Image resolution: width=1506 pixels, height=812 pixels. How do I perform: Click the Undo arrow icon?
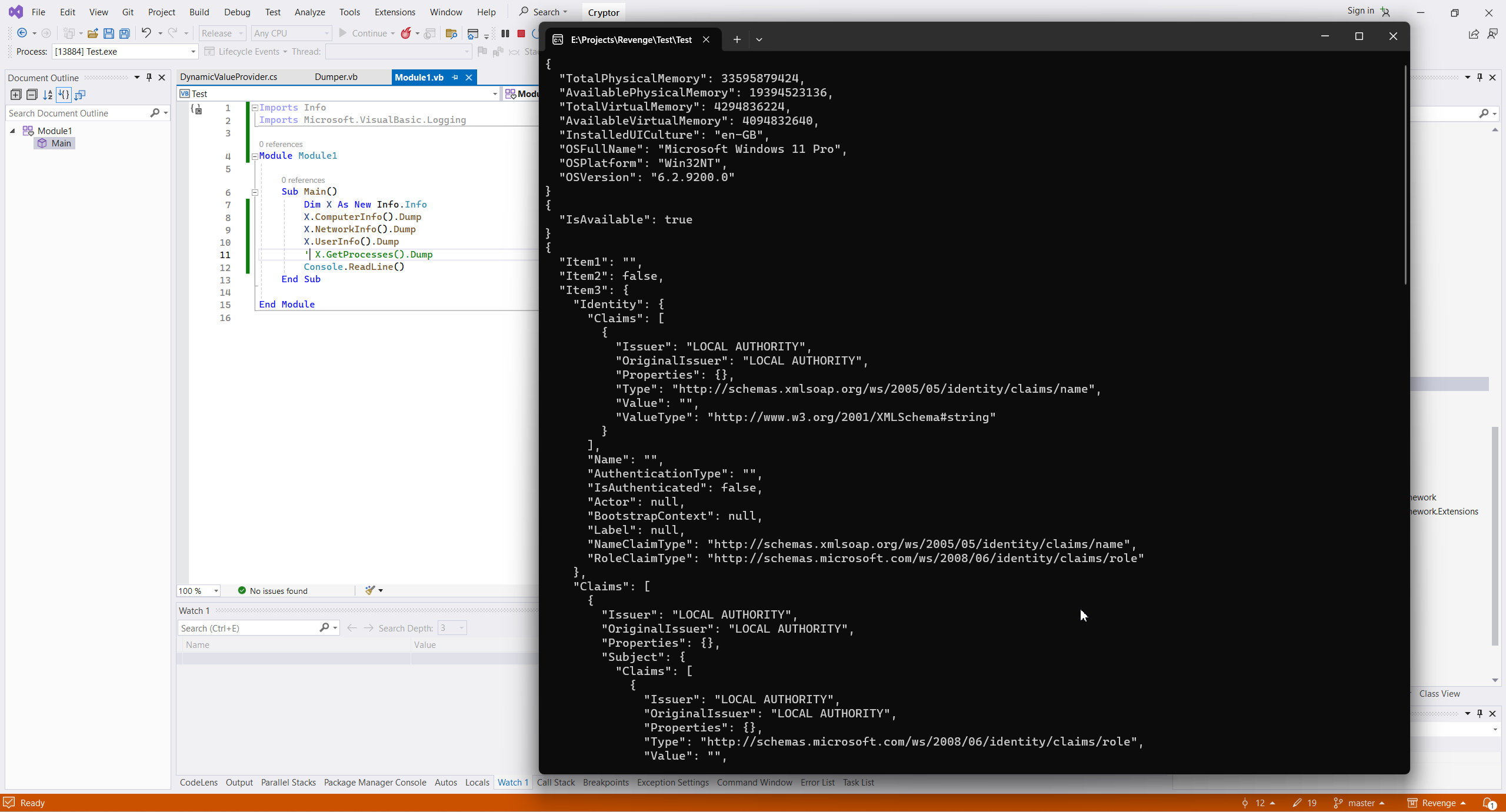146,34
